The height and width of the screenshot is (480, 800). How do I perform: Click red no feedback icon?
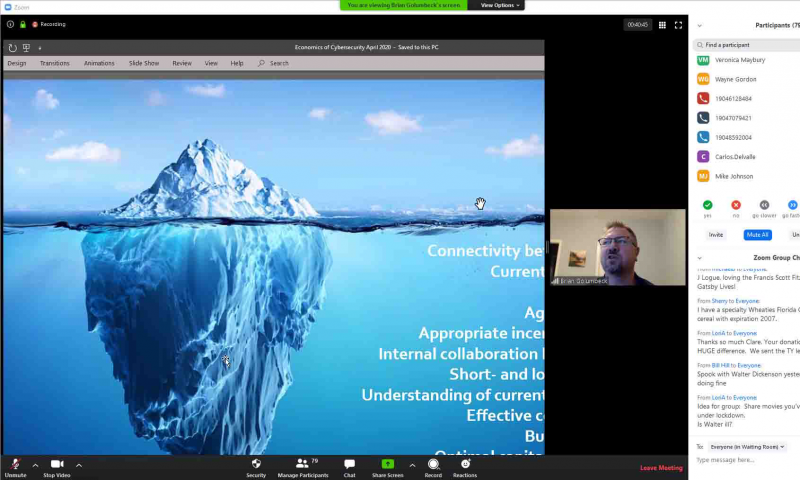[x=736, y=205]
